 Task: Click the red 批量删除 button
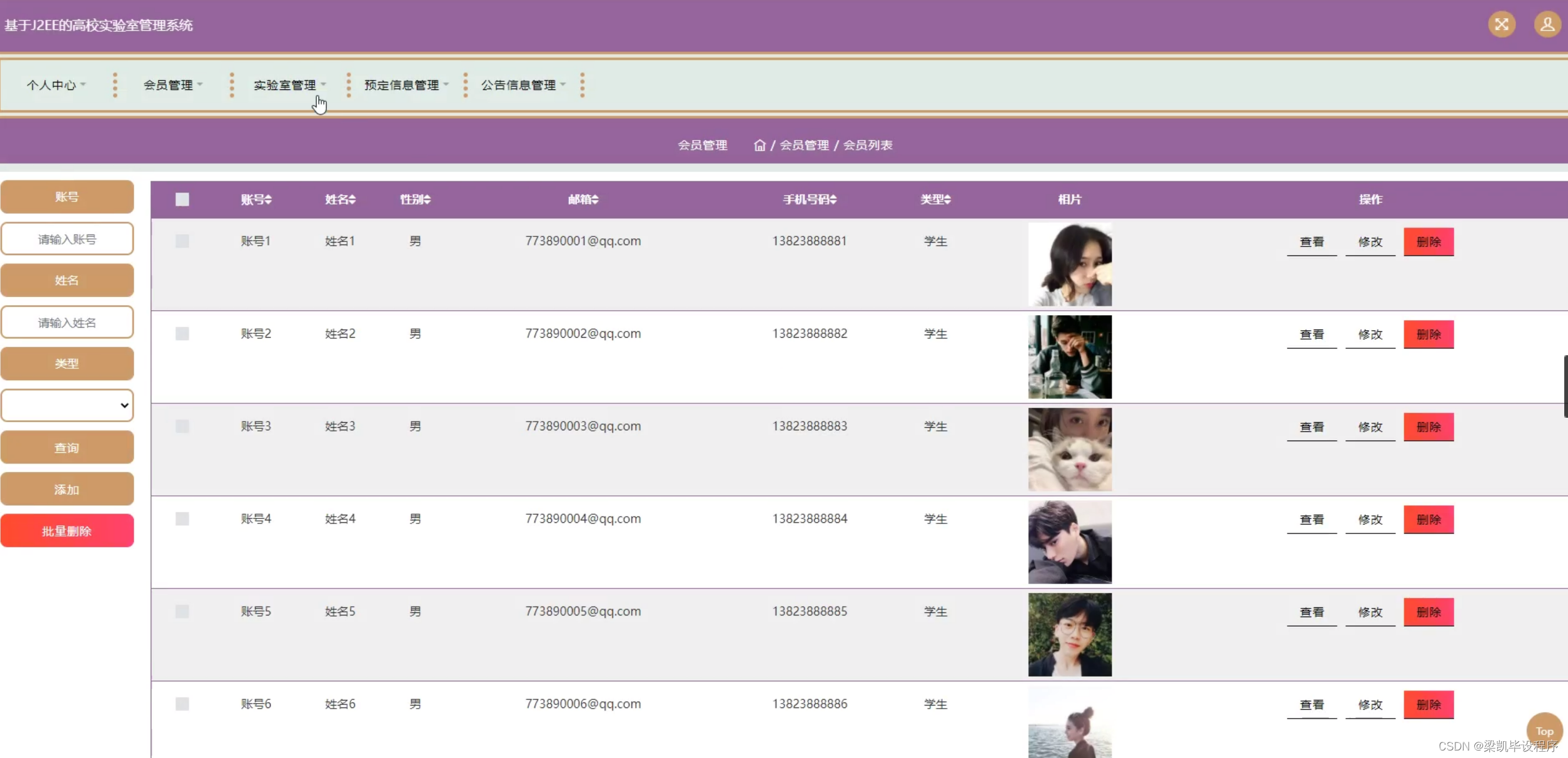(x=67, y=531)
